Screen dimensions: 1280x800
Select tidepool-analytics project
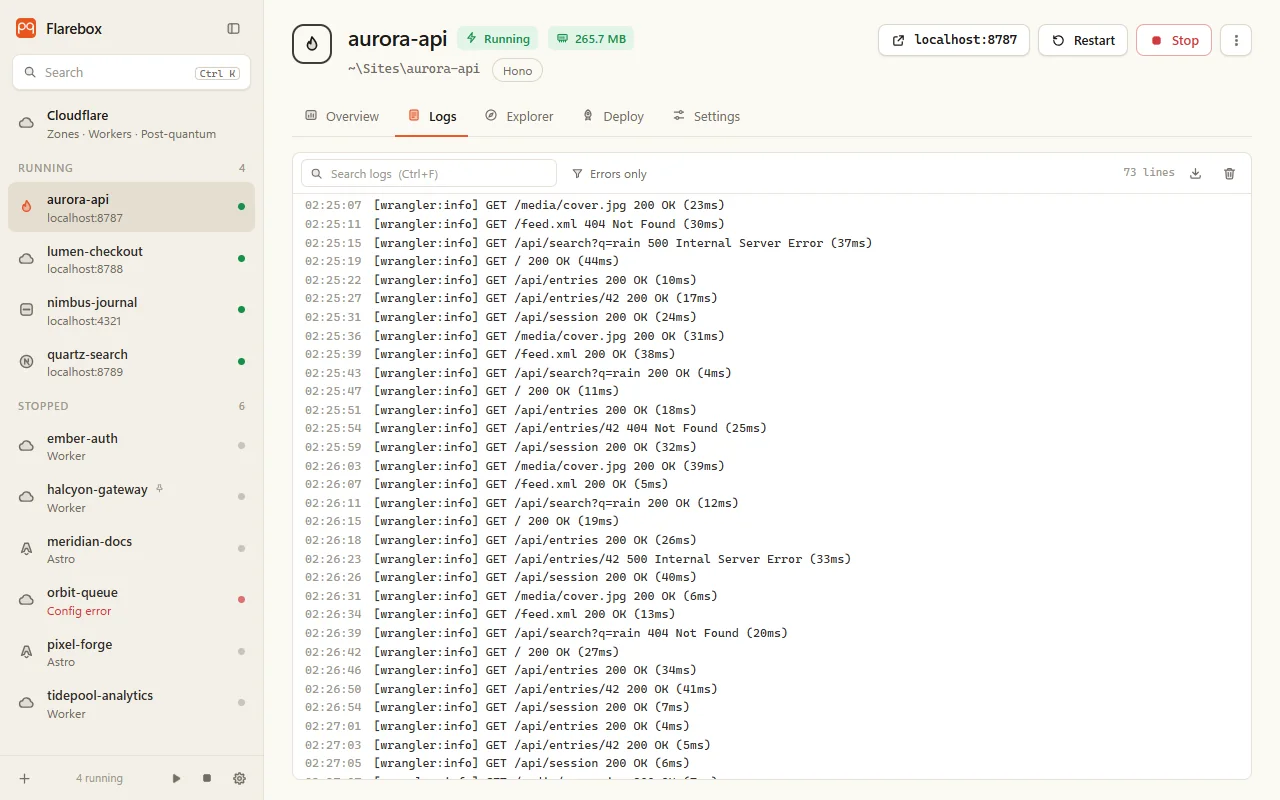[131, 703]
